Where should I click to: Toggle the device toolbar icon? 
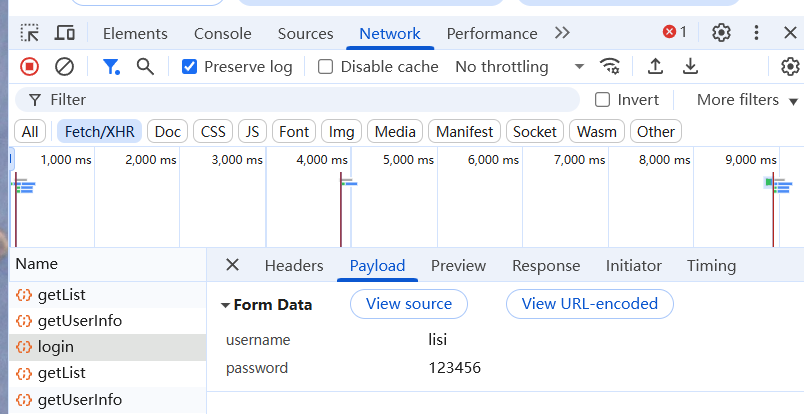pos(65,33)
